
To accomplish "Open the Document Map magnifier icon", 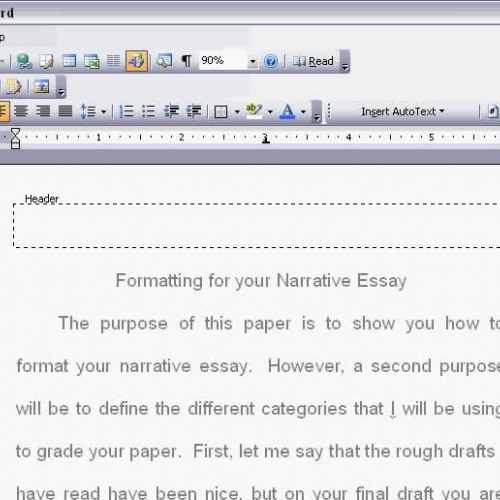I will [x=164, y=61].
